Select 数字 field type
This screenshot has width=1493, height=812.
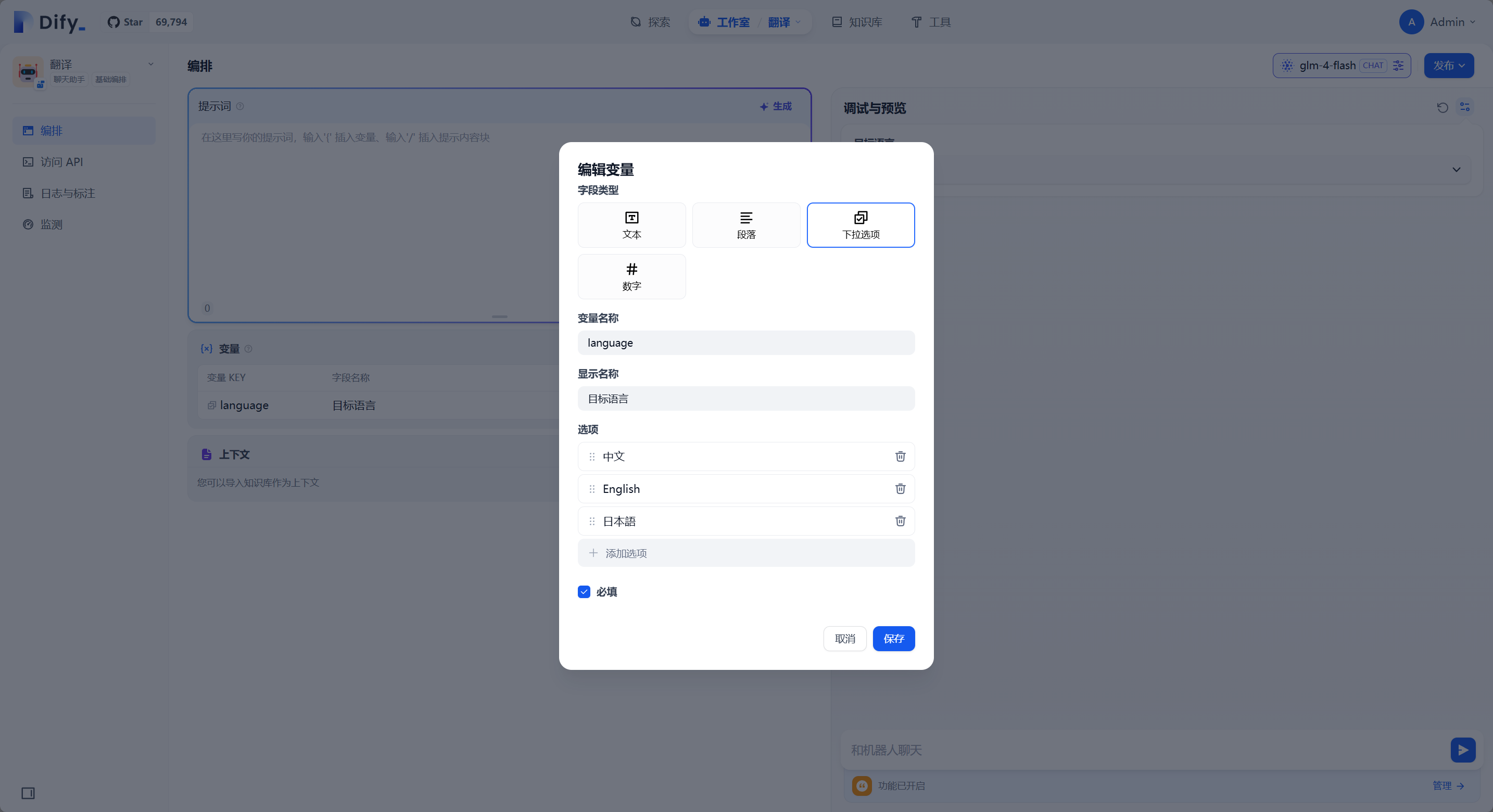tap(631, 276)
